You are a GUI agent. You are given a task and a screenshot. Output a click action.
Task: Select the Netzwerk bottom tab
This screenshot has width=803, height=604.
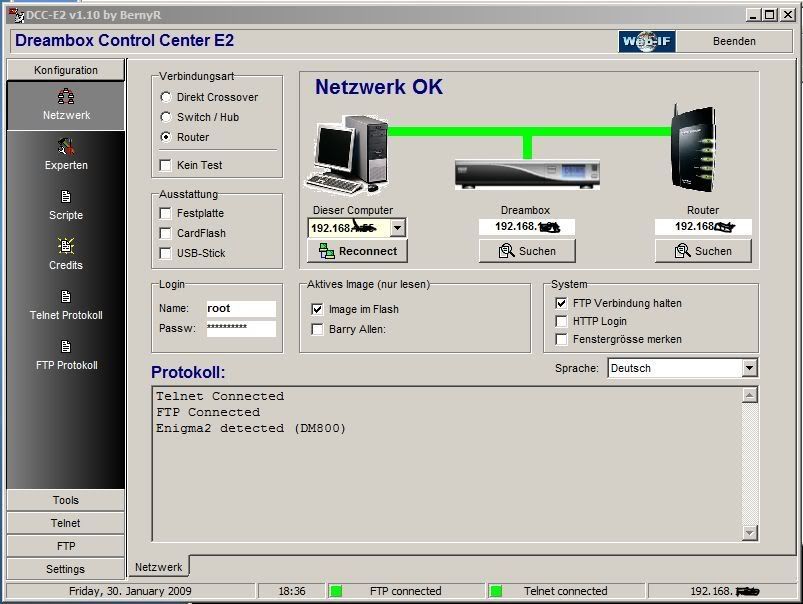(158, 567)
